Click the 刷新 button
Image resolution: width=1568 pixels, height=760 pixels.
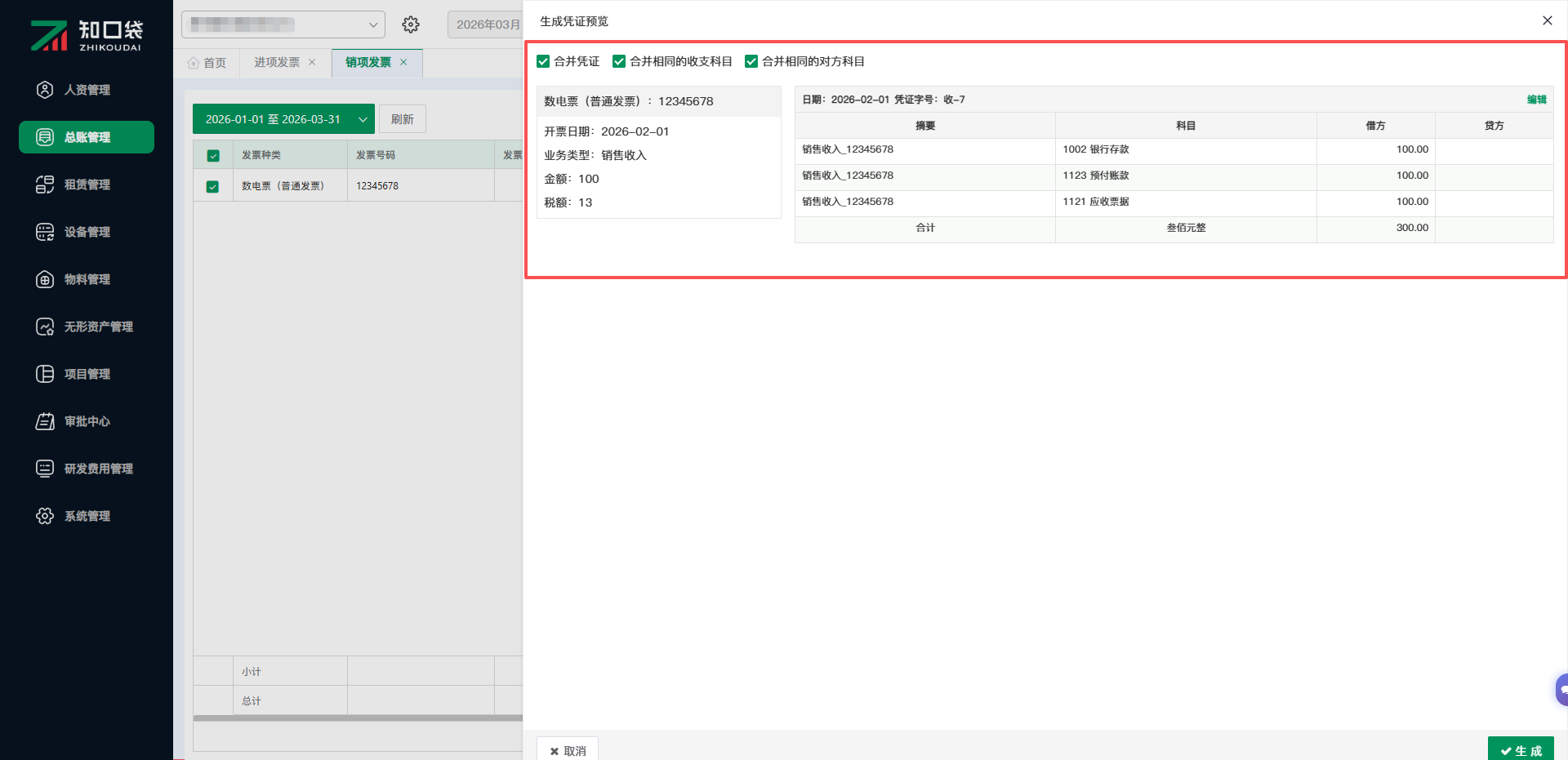point(403,119)
